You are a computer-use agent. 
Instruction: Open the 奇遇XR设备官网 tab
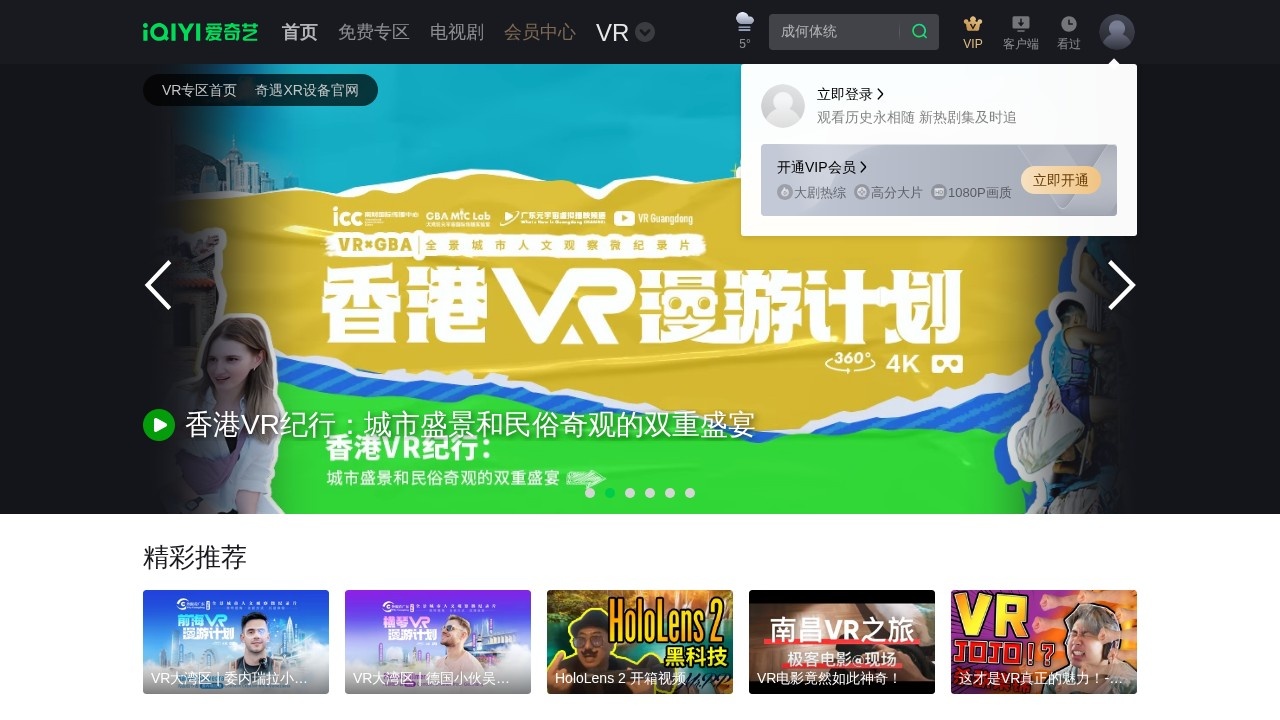[306, 90]
